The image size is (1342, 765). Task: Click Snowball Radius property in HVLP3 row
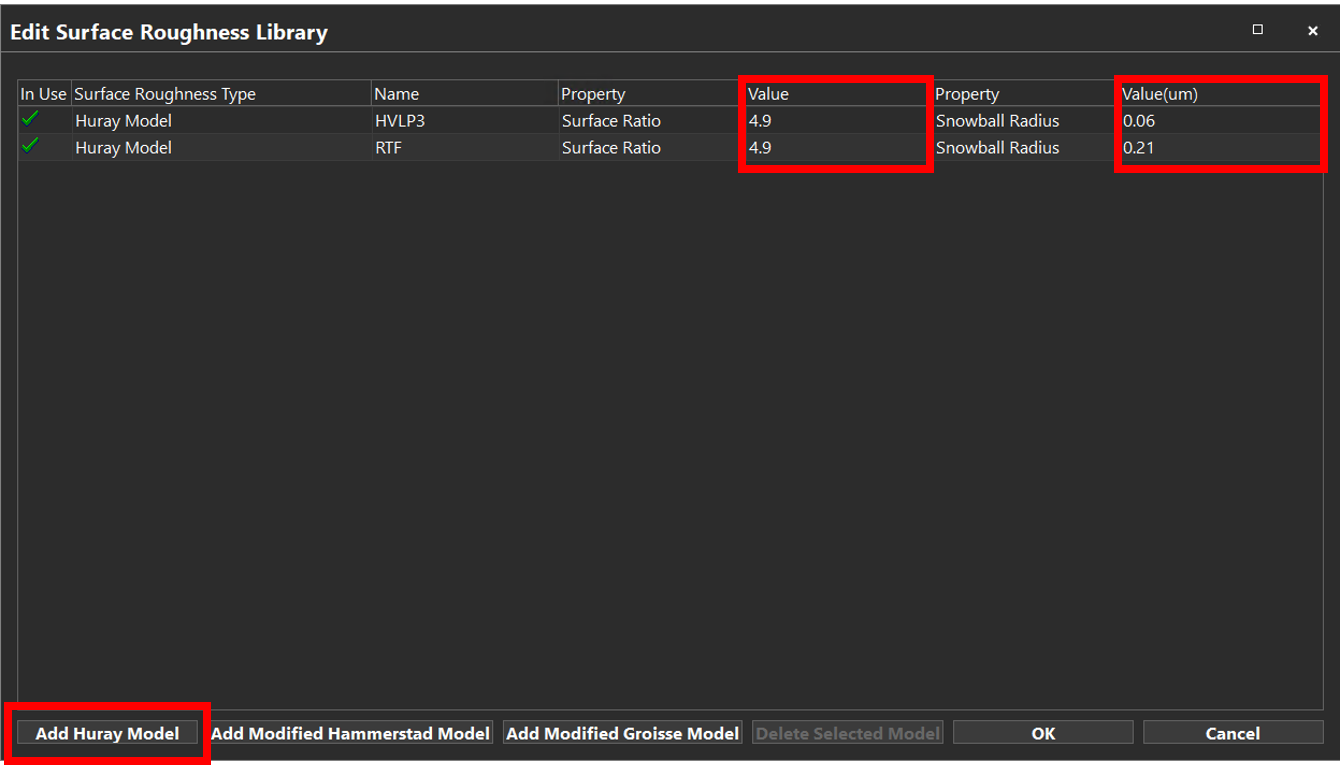coord(1026,121)
